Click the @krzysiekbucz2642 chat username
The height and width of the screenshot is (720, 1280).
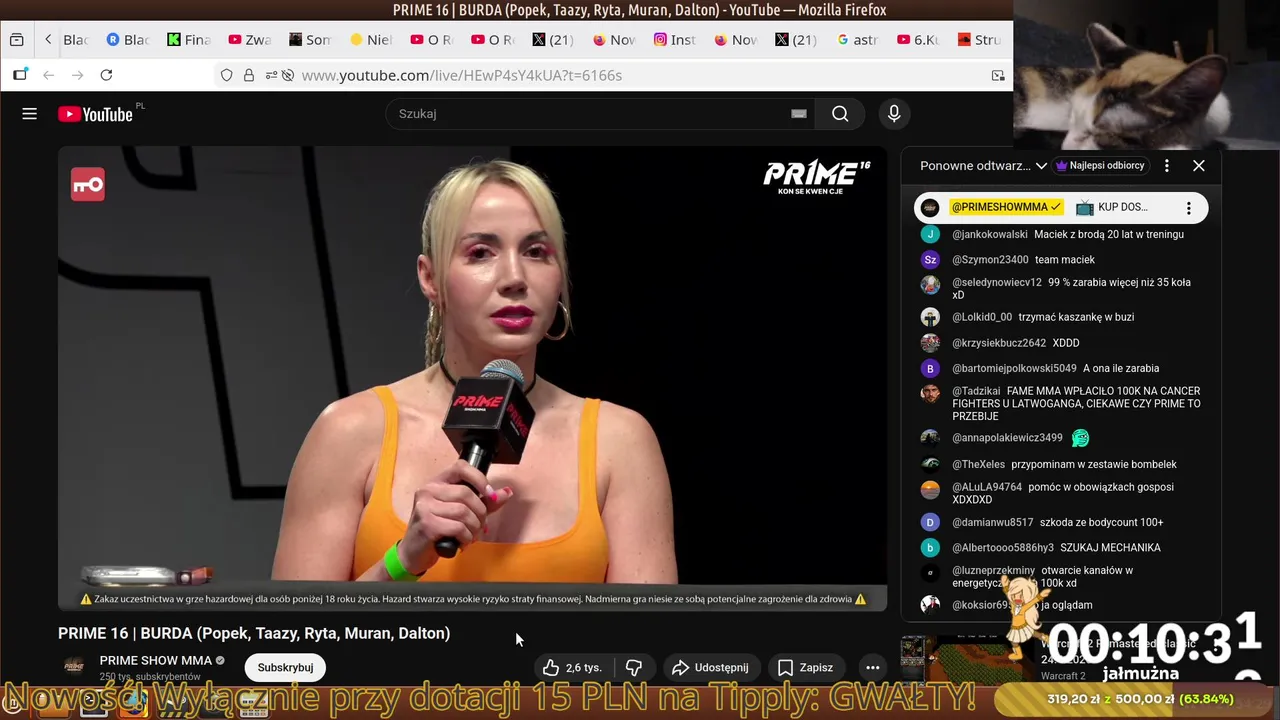(999, 343)
